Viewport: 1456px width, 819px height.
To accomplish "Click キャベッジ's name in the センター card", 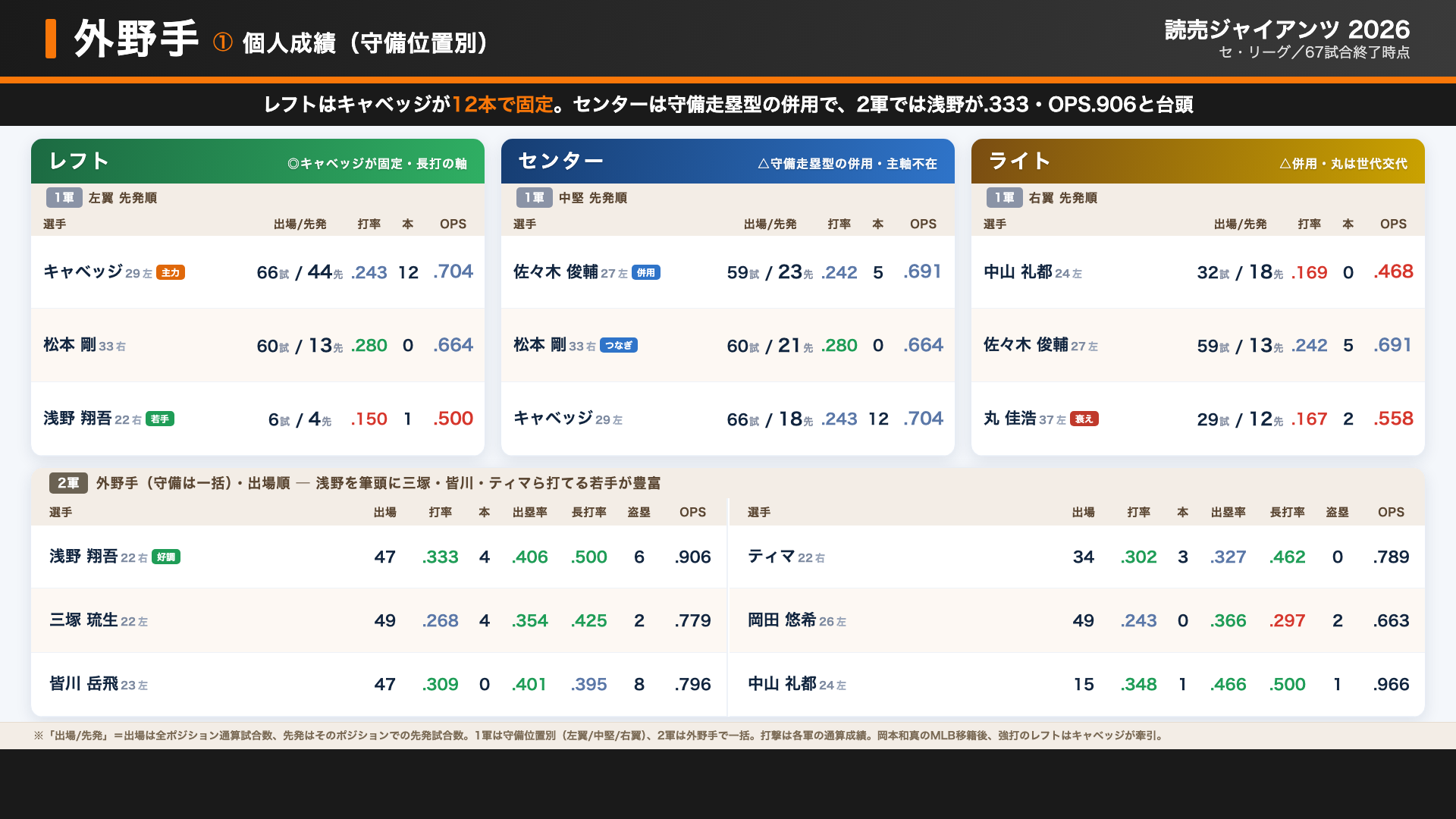I will click(x=554, y=419).
